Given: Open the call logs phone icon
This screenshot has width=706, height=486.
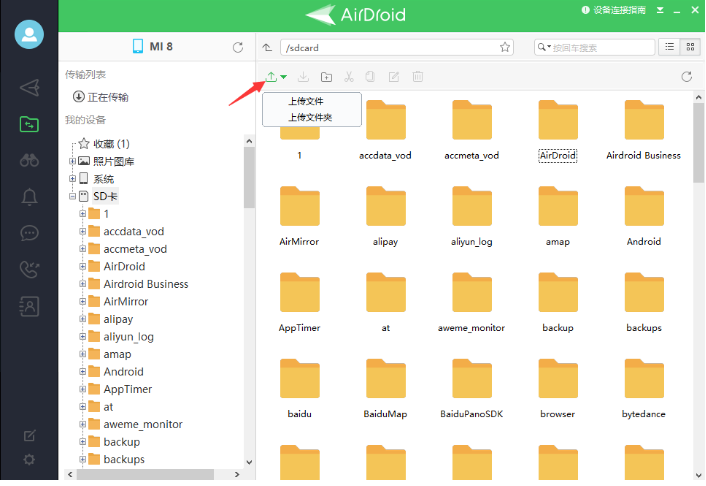Looking at the screenshot, I should [x=29, y=269].
